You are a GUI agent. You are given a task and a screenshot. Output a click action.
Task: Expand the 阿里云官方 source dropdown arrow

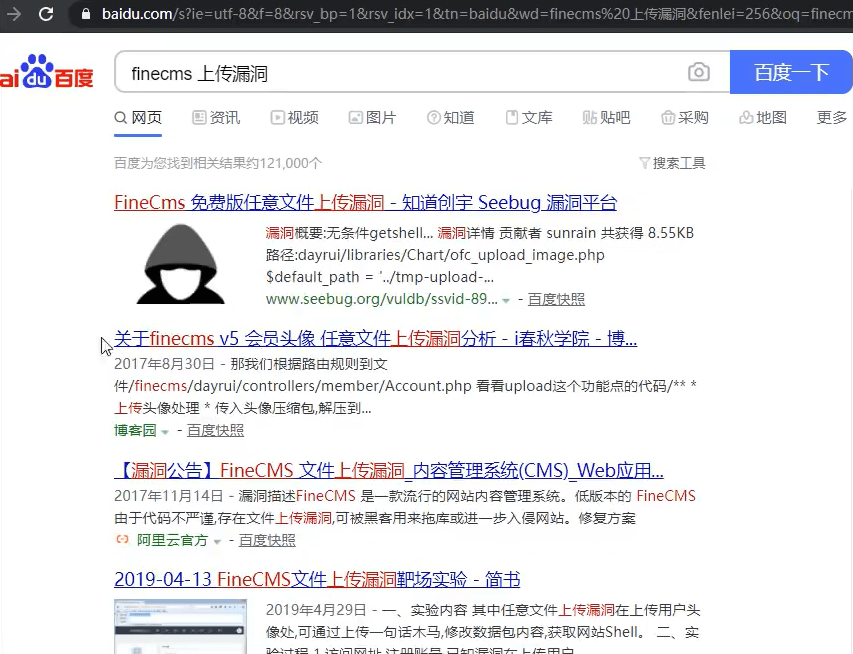(x=217, y=541)
